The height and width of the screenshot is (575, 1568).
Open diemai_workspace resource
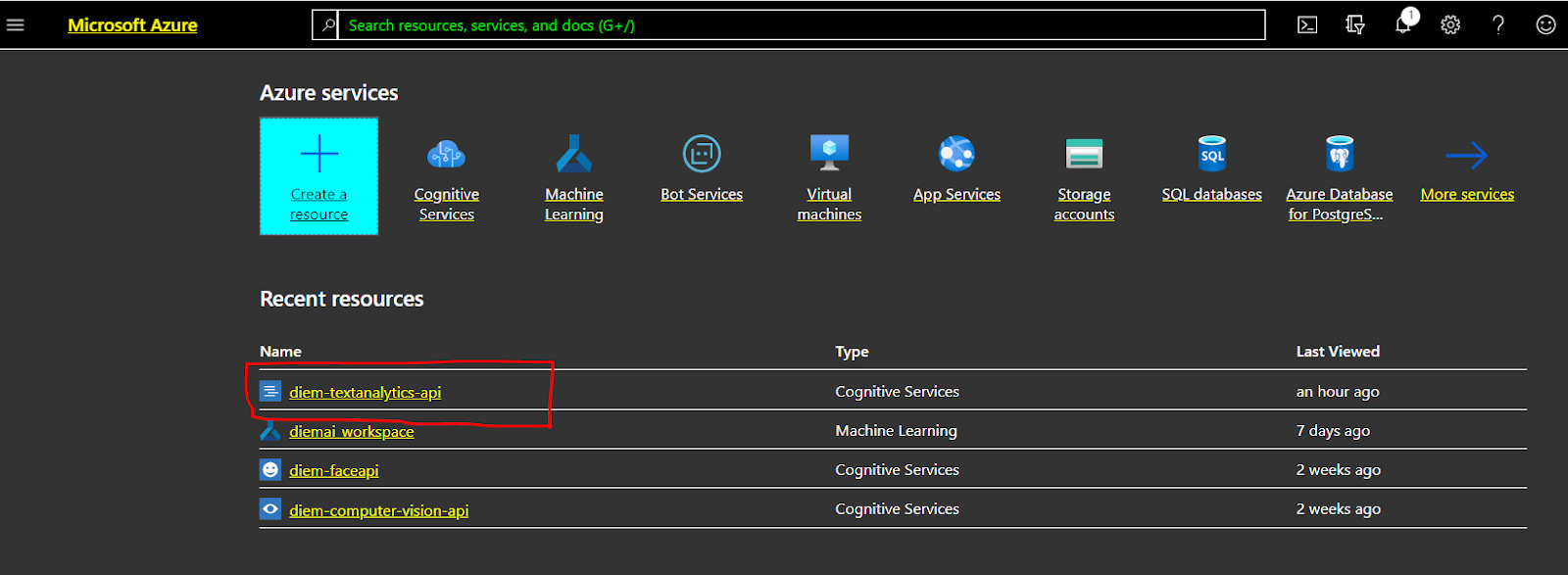click(351, 431)
